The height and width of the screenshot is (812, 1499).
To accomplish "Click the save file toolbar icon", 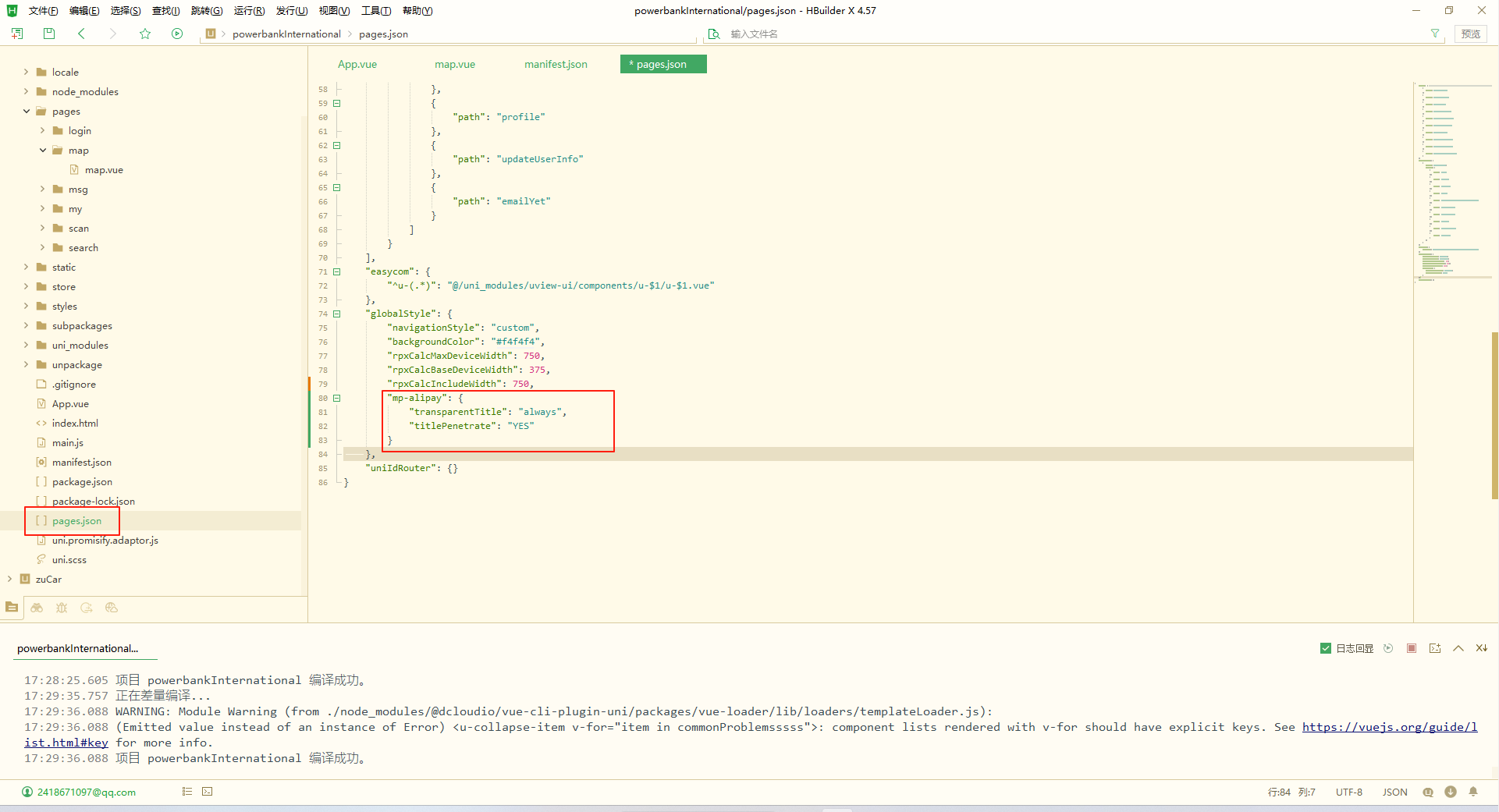I will tap(49, 34).
